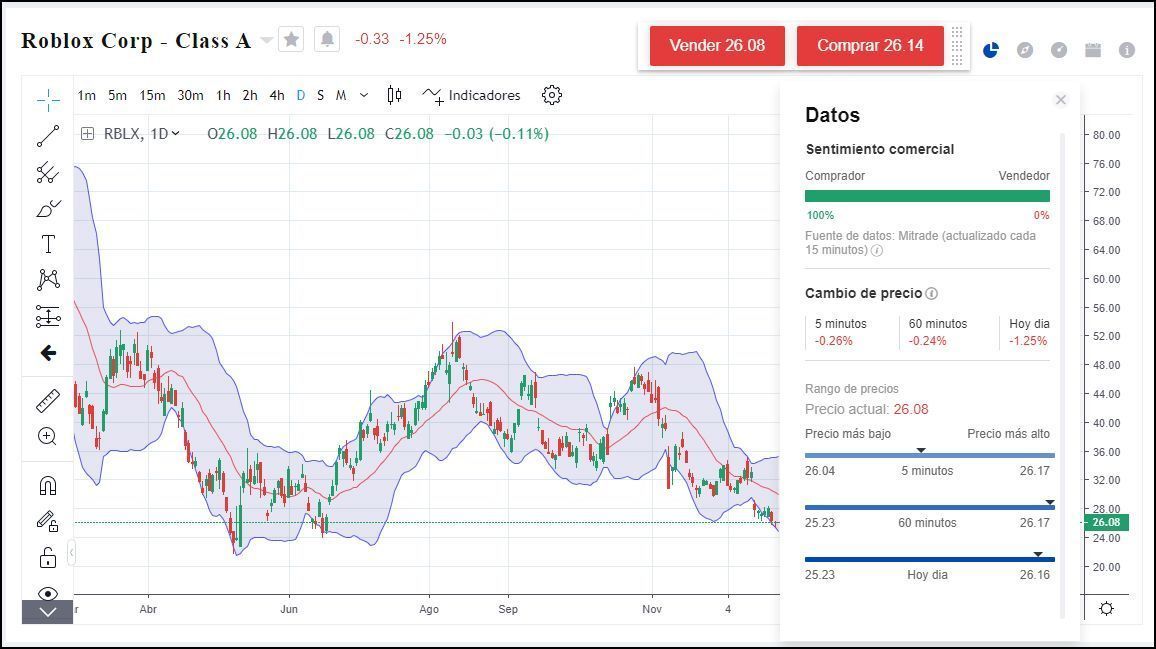Image resolution: width=1156 pixels, height=649 pixels.
Task: Open the calendar icon in top right
Action: (x=1093, y=49)
